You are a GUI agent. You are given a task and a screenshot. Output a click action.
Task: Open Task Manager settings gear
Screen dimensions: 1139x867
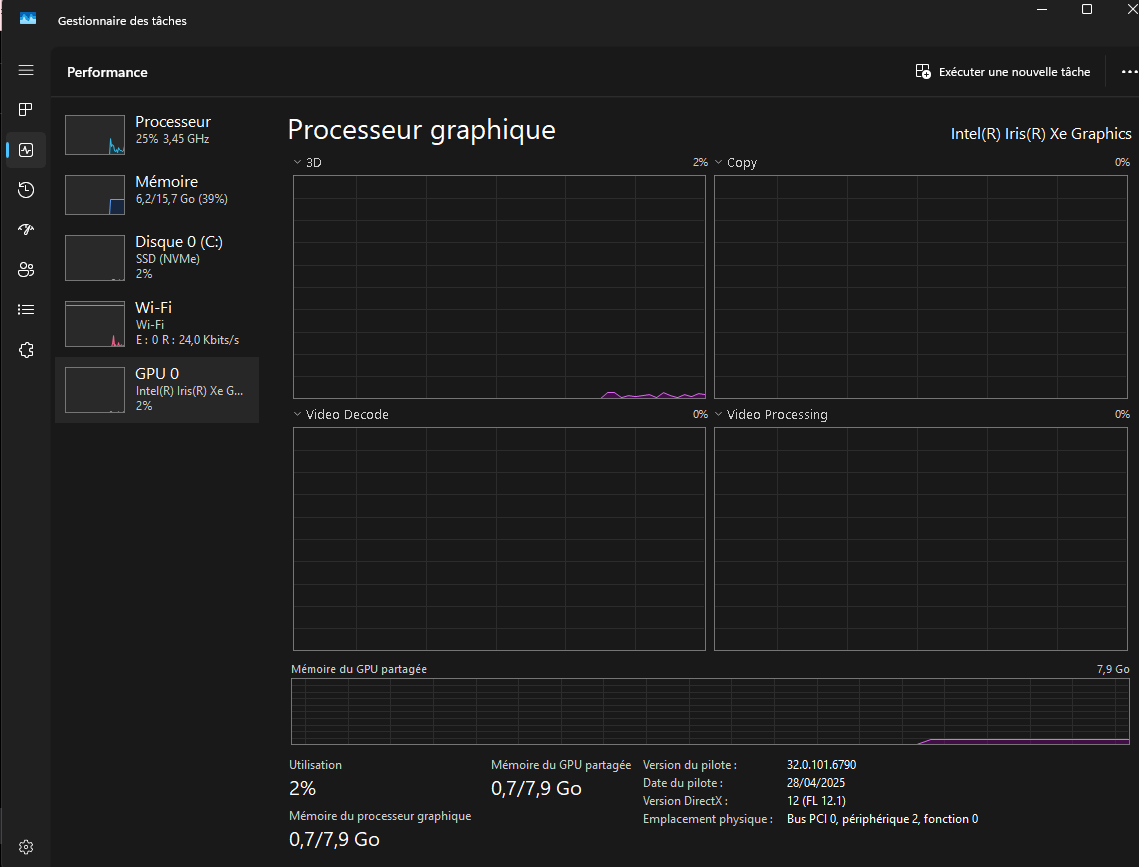26,847
